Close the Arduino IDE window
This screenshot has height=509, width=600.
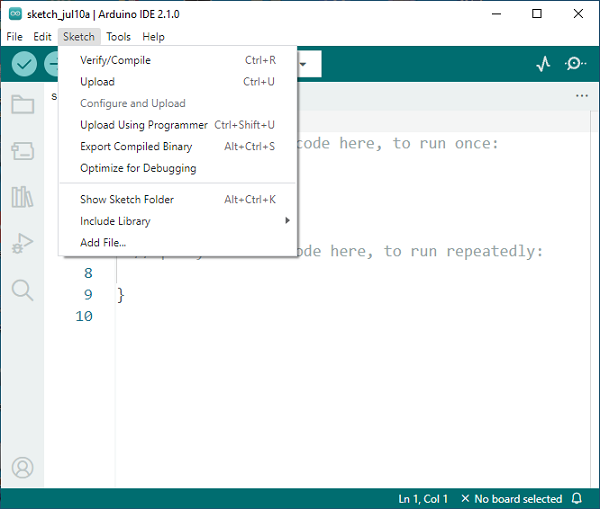[578, 14]
